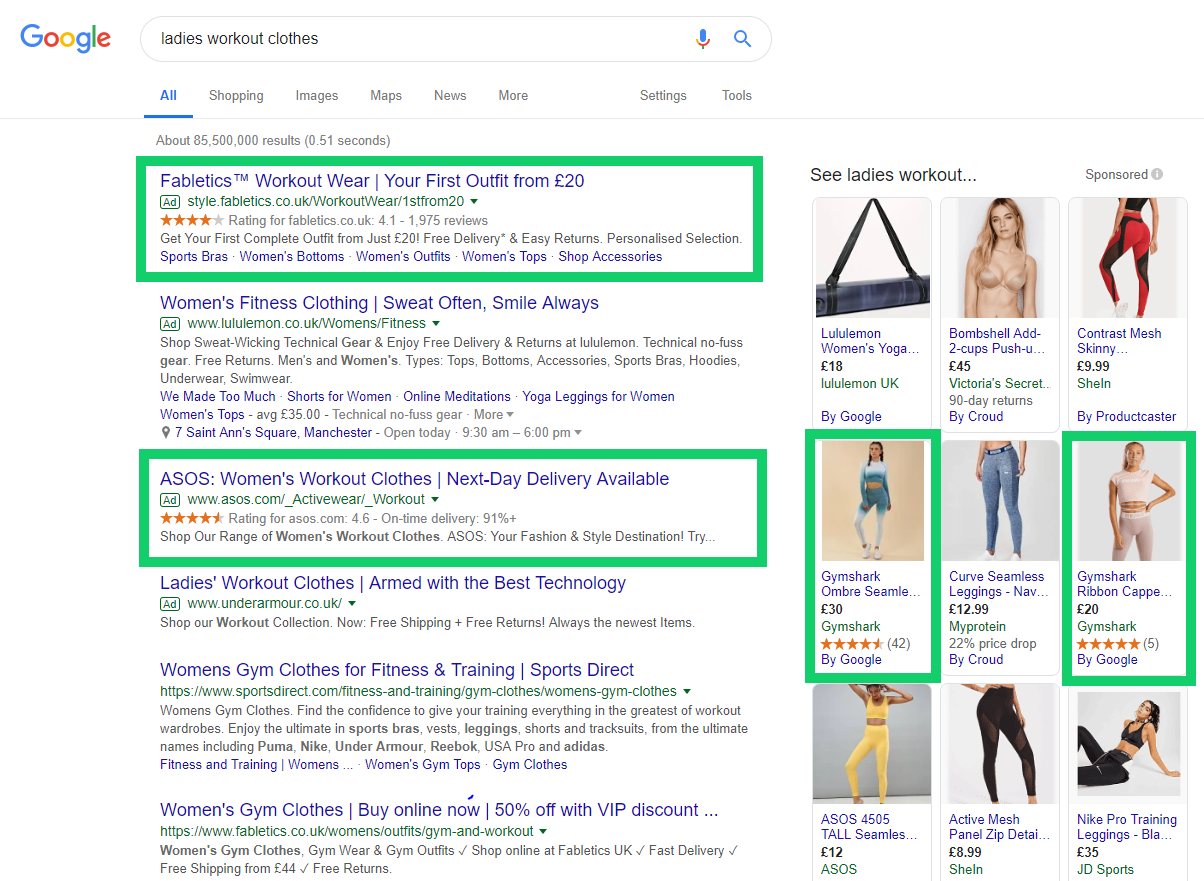Expand dropdown arrow next to www.lululemon.co.uk URL
Screen dimensions: 1204x881
[436, 324]
